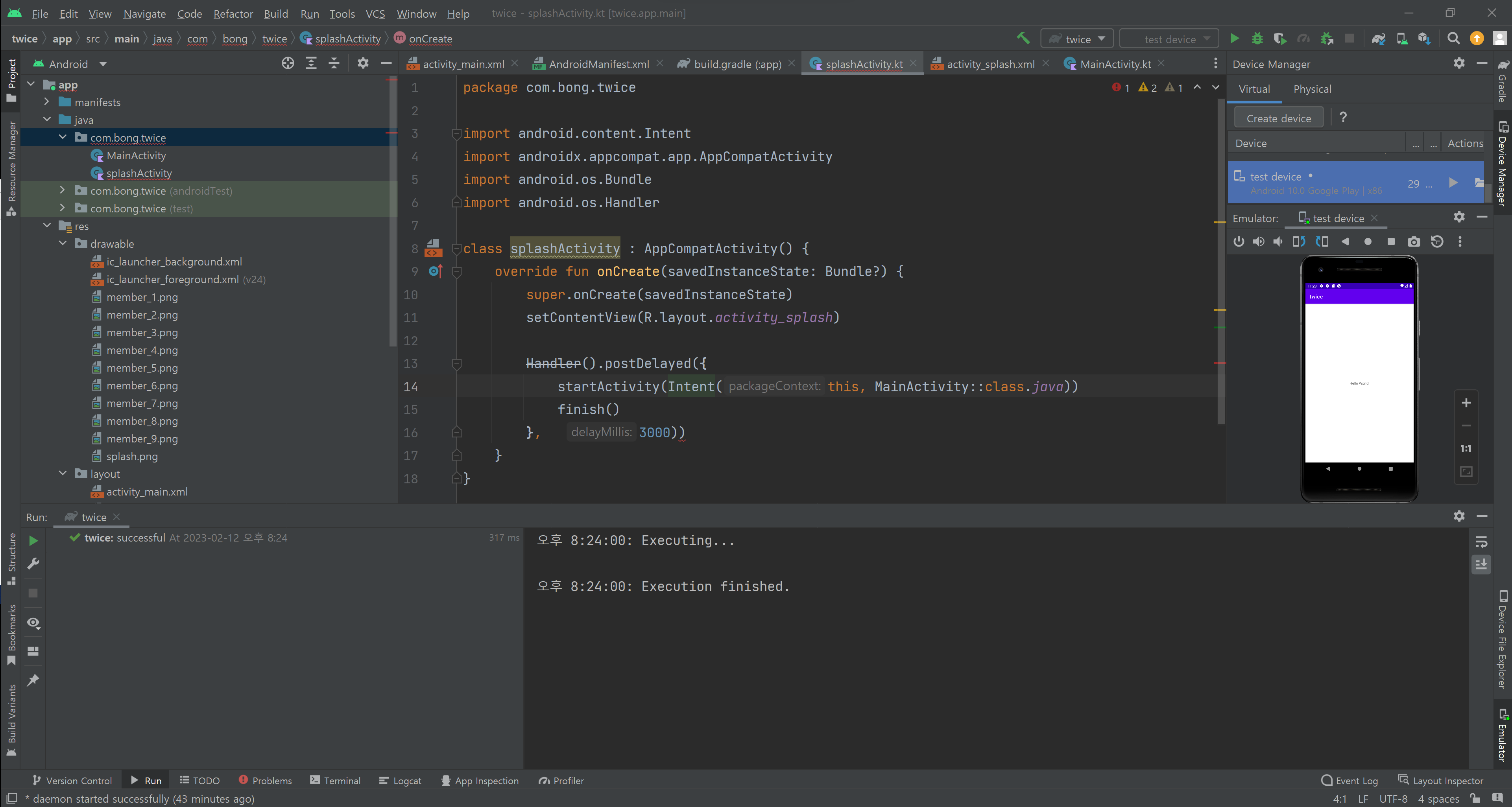
Task: Switch to AndroidManifest.xml tab
Action: (x=598, y=64)
